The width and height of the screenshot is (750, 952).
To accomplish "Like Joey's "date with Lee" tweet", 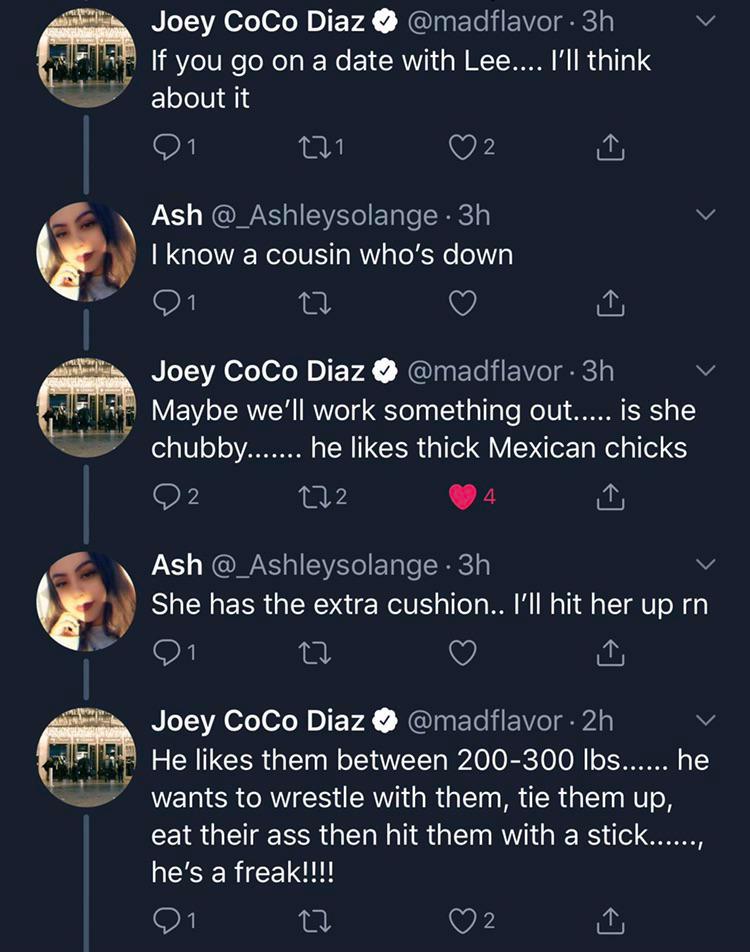I will (462, 147).
